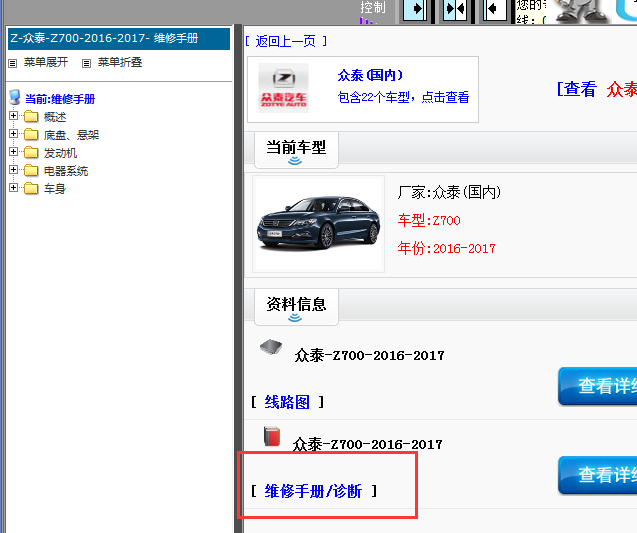Click the red book icon above 维修手册
637x533 pixels.
tap(272, 437)
